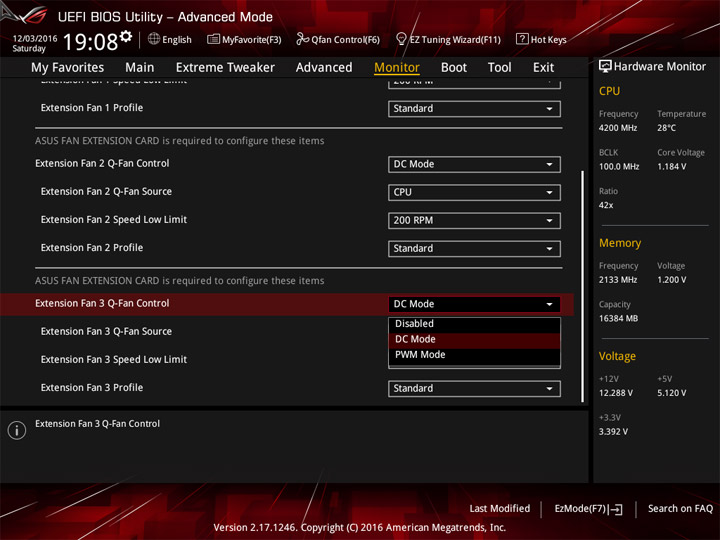Click the CPU frequency 4200 MHz value

tap(618, 128)
